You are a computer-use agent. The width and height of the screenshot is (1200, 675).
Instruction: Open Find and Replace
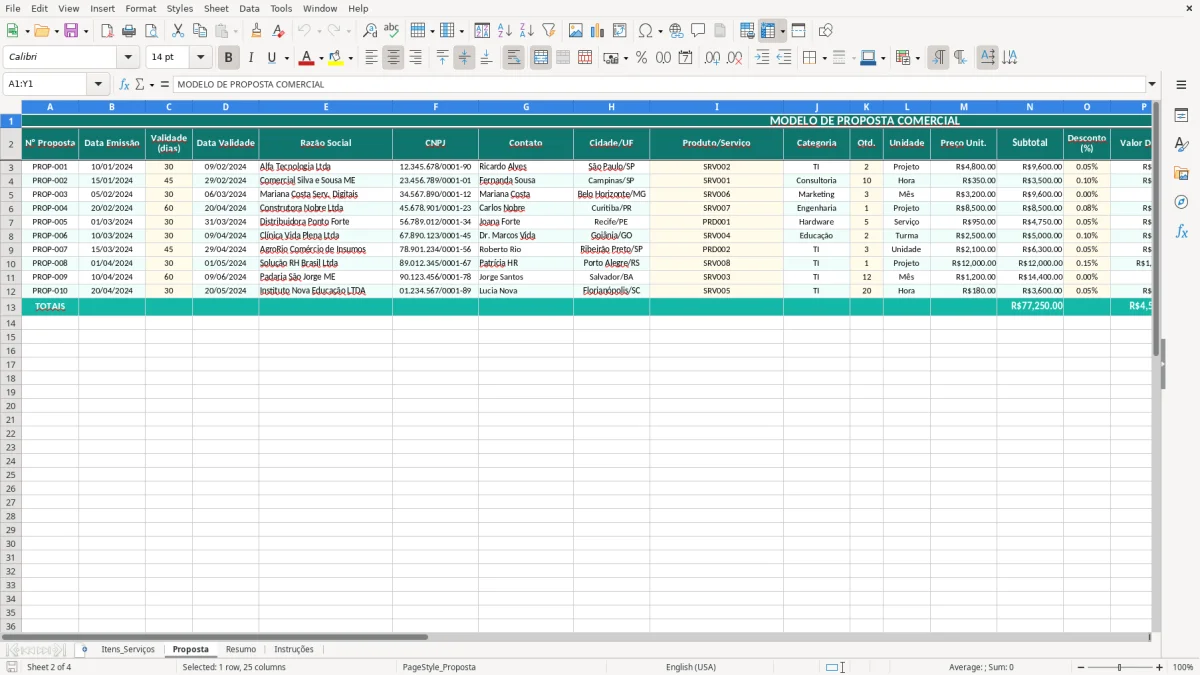[370, 31]
